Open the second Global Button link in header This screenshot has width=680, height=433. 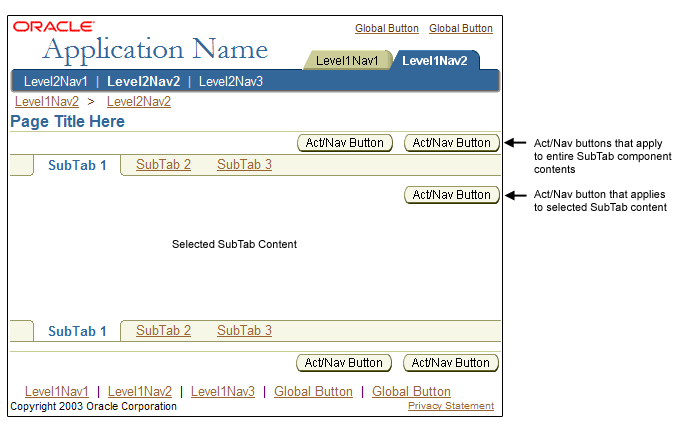pyautogui.click(x=461, y=28)
